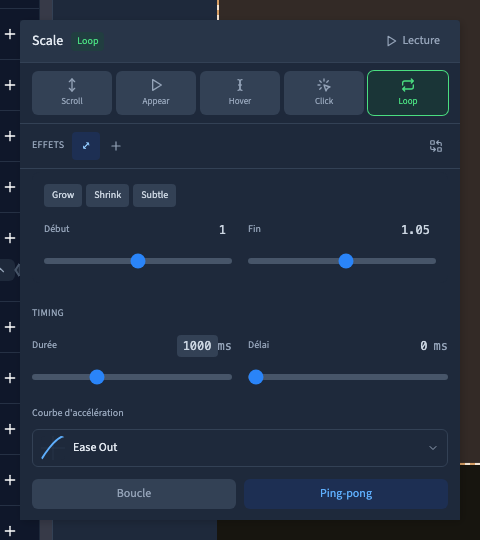Screen dimensions: 480x540
Task: Apply the Shrink preset
Action: pyautogui.click(x=107, y=195)
